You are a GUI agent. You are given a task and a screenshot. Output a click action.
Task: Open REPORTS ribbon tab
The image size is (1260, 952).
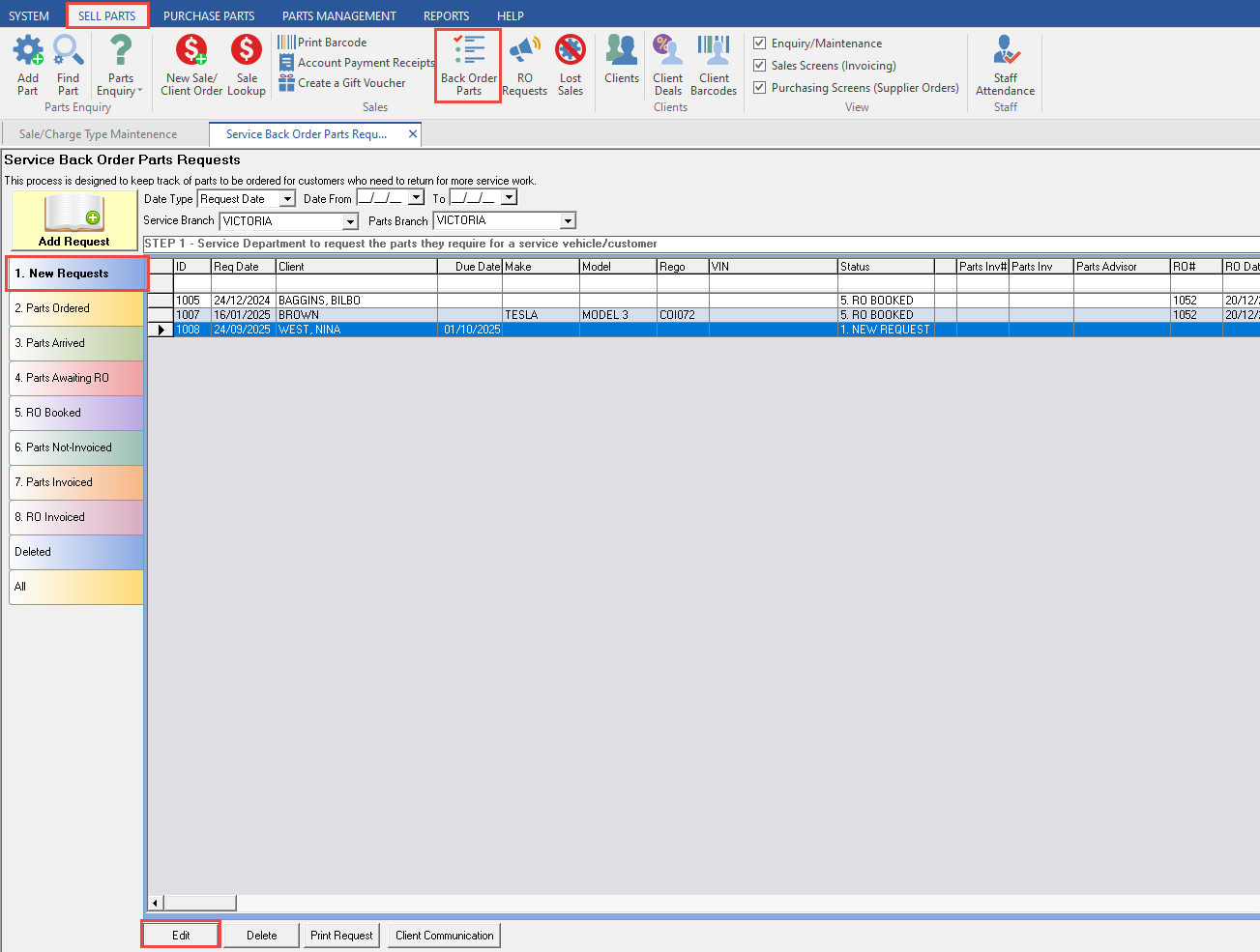point(447,15)
